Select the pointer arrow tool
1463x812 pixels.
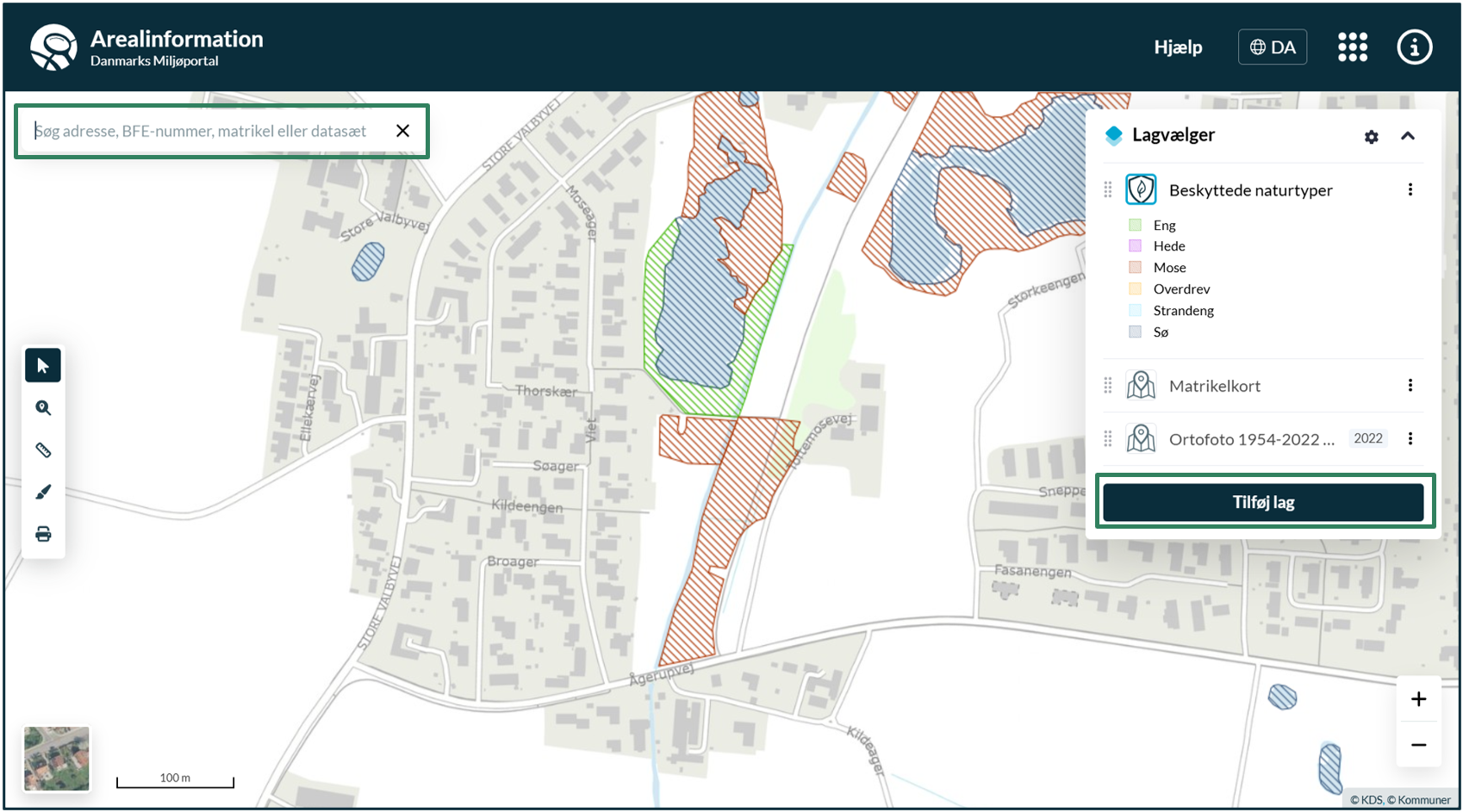43,366
